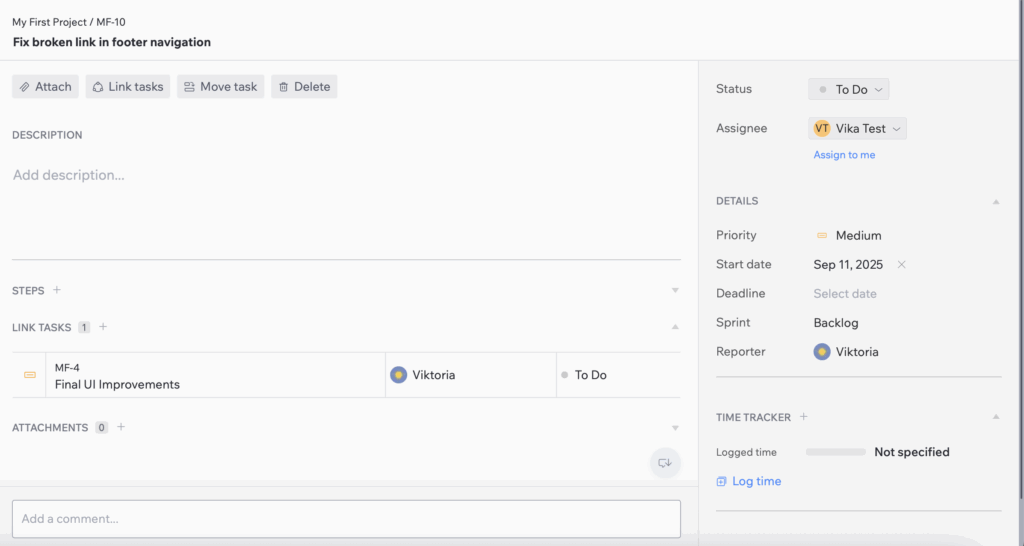Screen dimensions: 1024x546
Task: Open the Assignee Vika Test dropdown
Action: pos(857,128)
